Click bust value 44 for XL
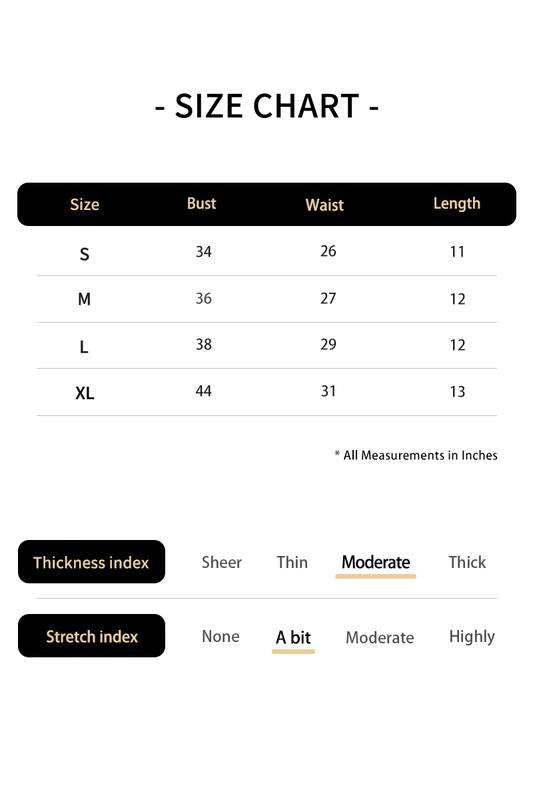Image resolution: width=533 pixels, height=800 pixels. tap(204, 391)
